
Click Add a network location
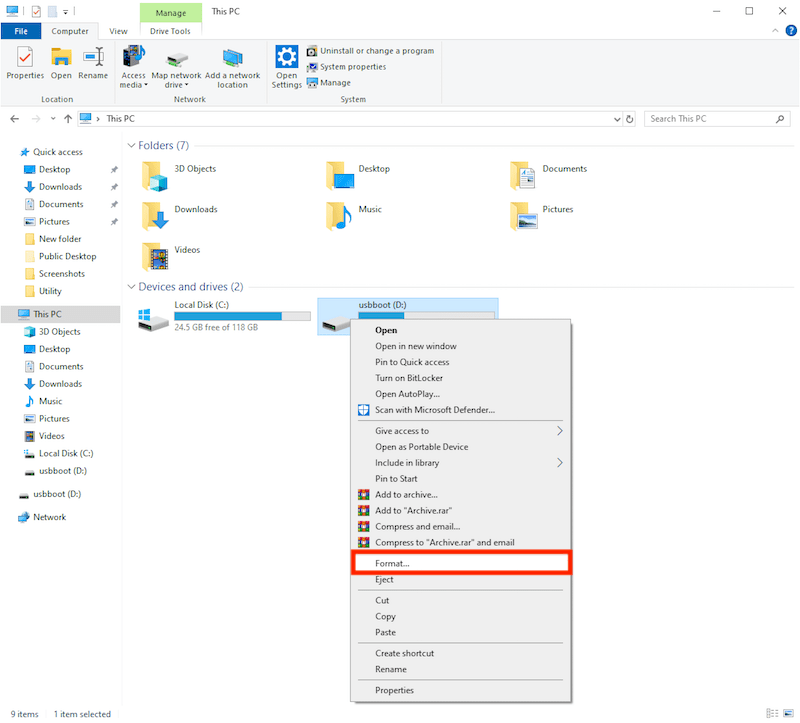click(233, 66)
